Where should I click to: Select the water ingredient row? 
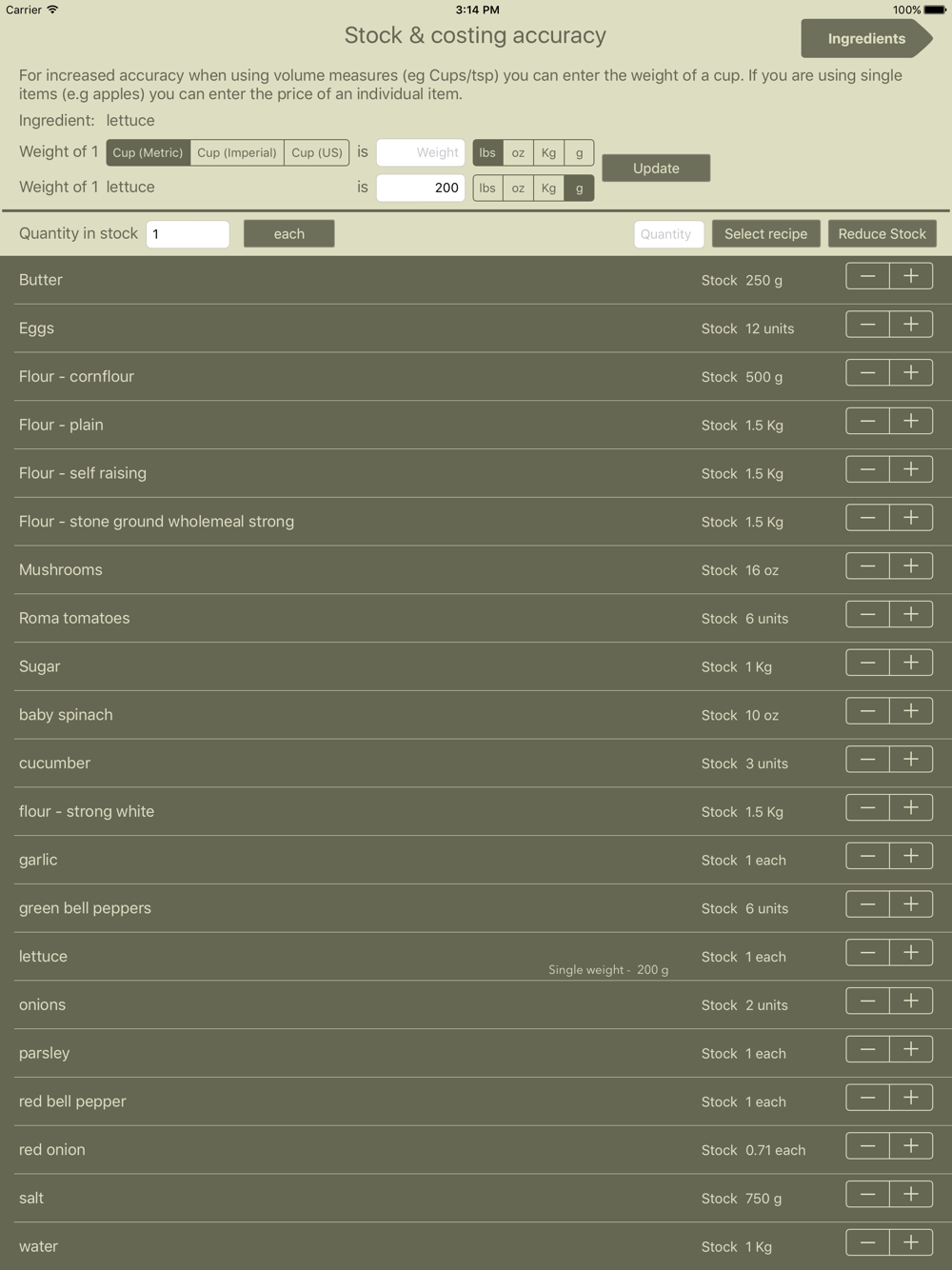click(x=476, y=1246)
